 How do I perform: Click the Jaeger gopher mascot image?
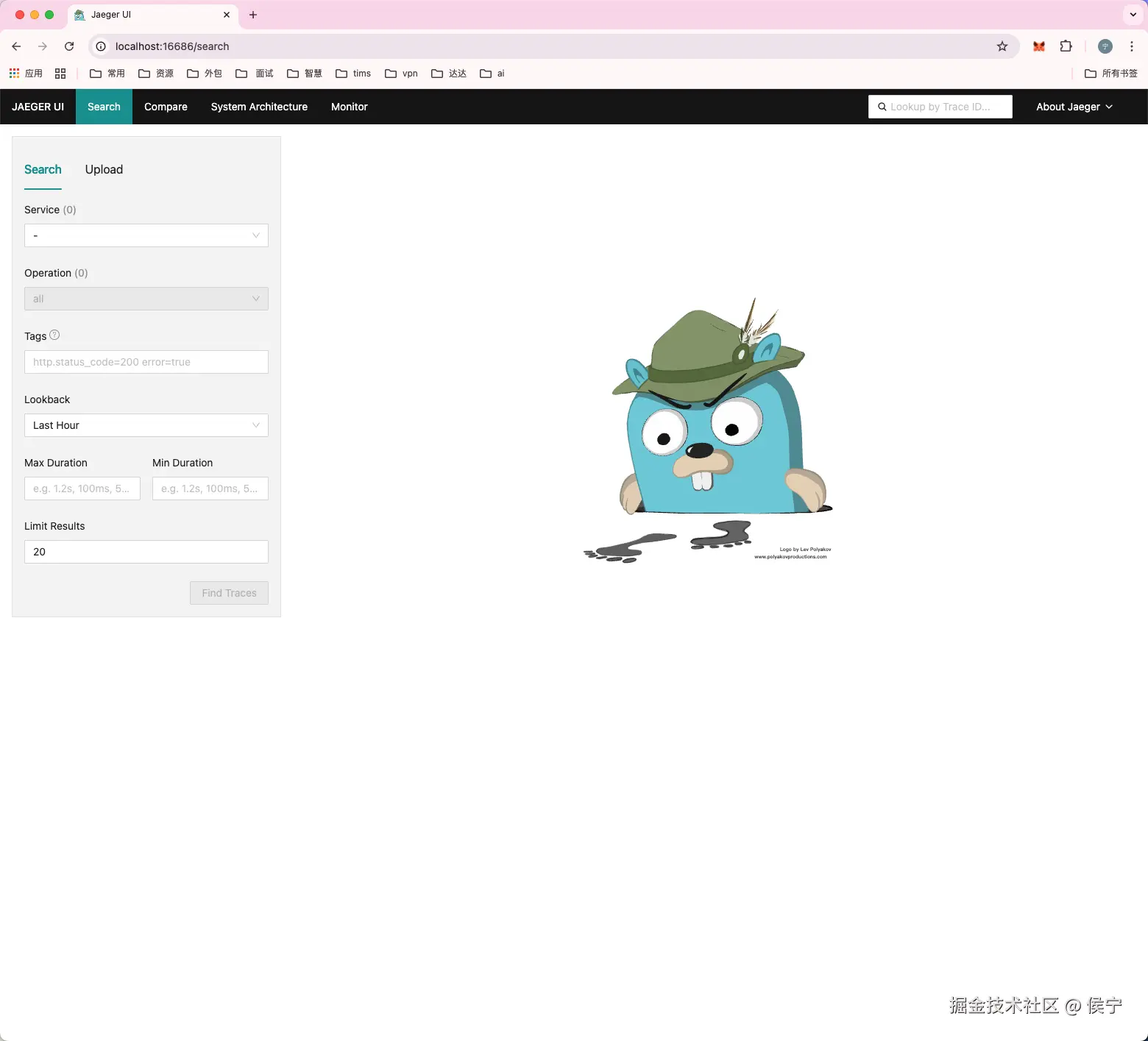click(708, 430)
